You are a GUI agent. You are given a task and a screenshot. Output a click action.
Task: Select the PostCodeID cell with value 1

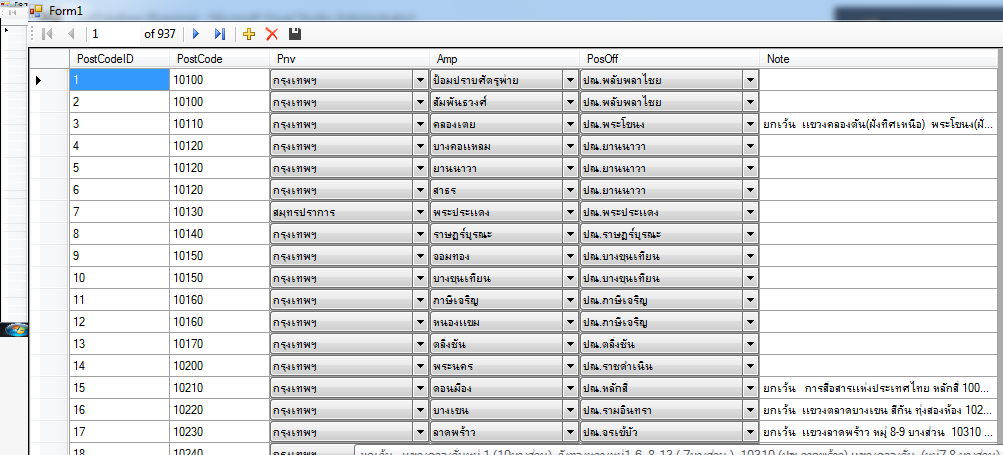120,80
